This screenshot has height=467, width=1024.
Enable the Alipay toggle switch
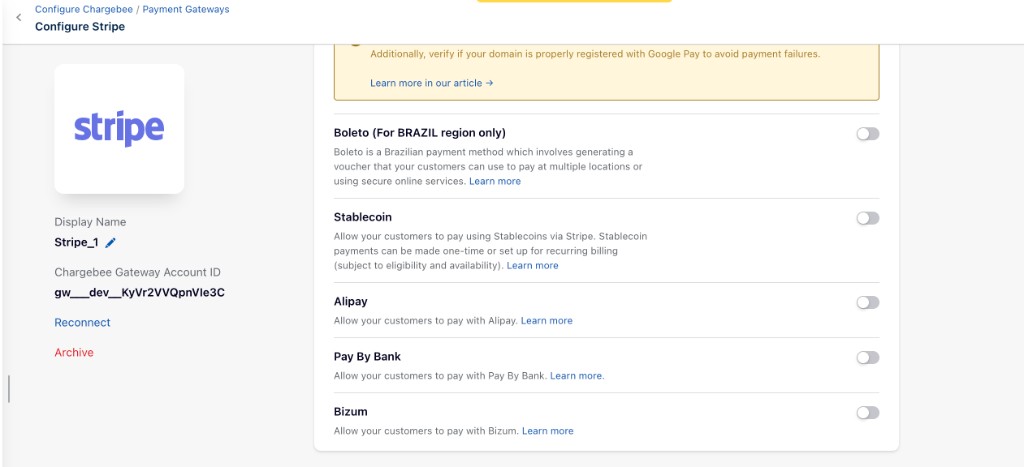point(868,302)
